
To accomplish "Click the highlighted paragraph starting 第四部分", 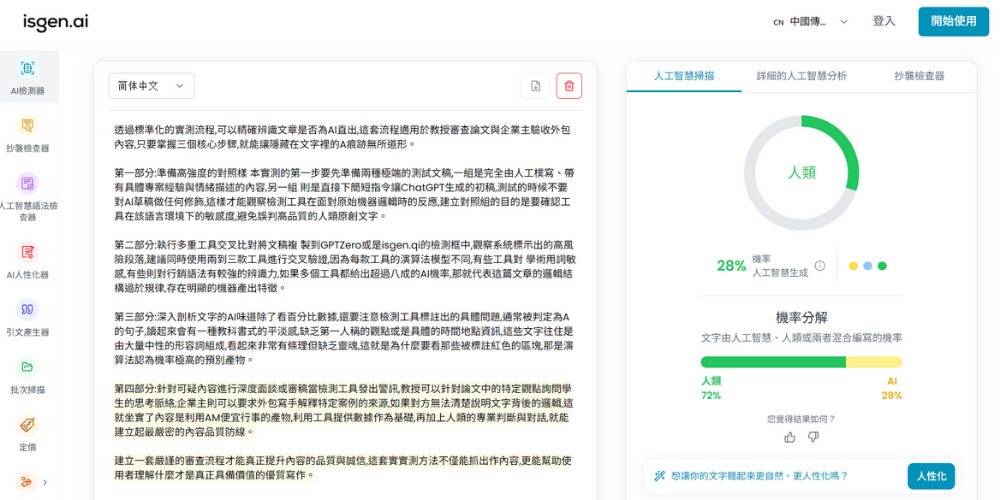I will click(x=344, y=410).
